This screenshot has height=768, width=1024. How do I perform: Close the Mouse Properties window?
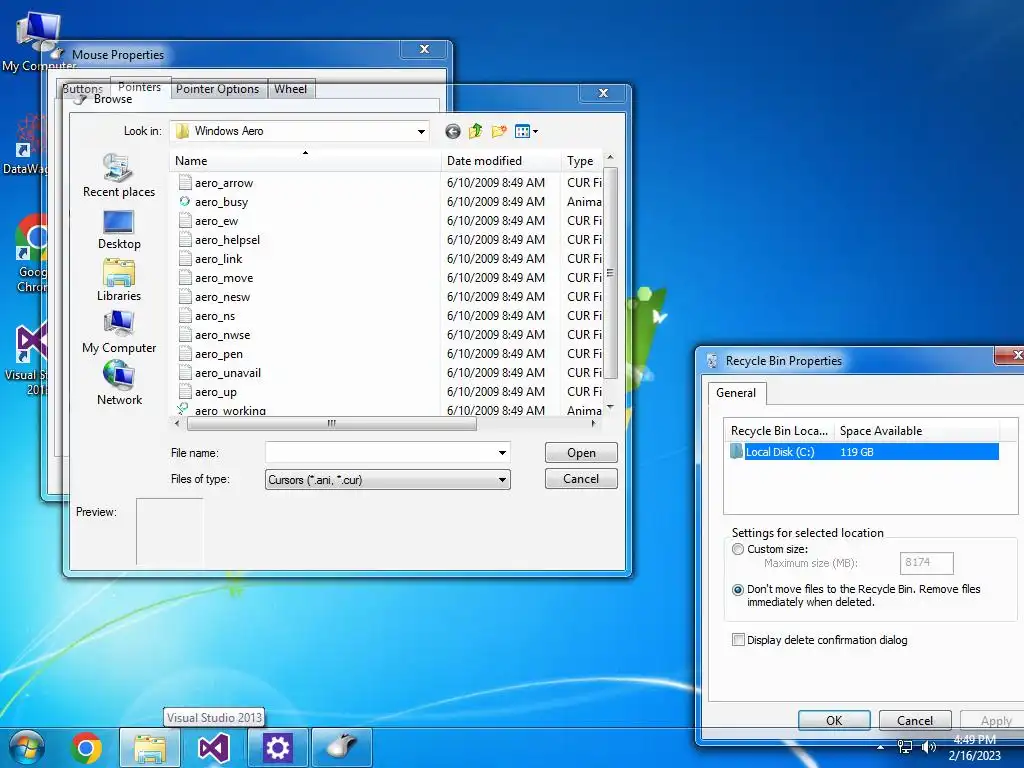[x=424, y=49]
